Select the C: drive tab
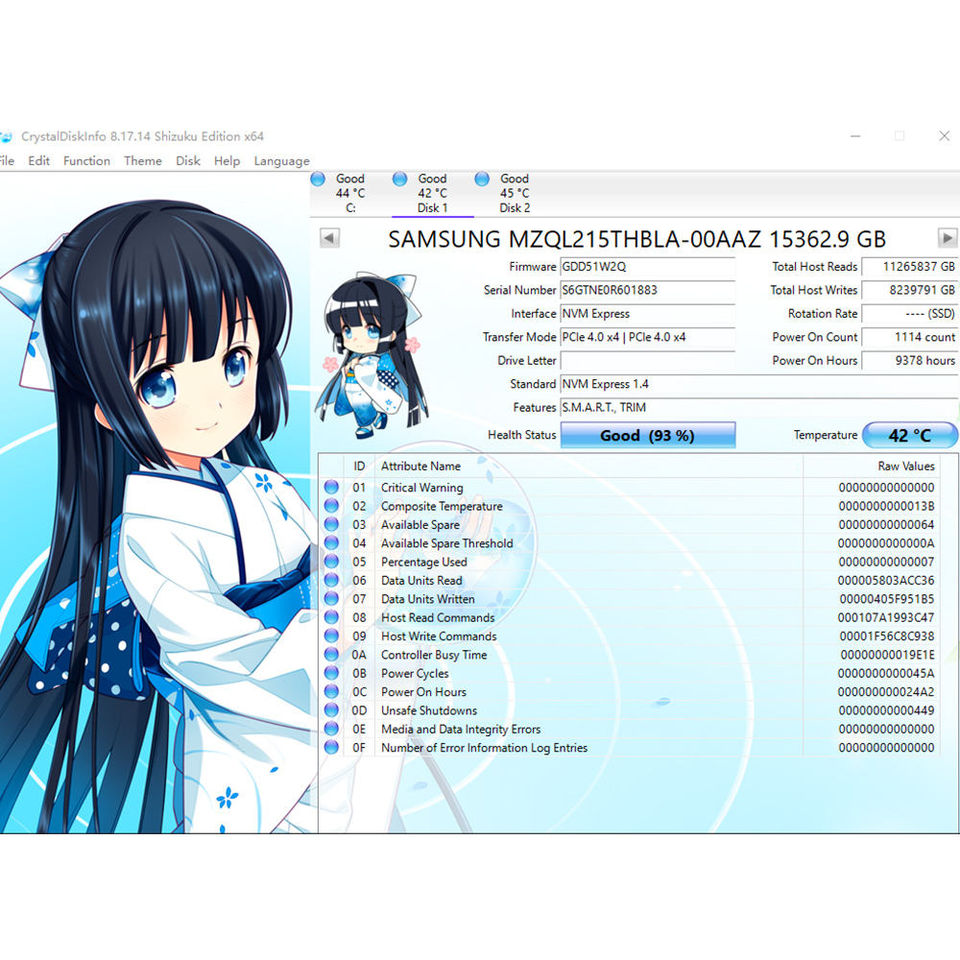This screenshot has width=960, height=960. click(350, 193)
